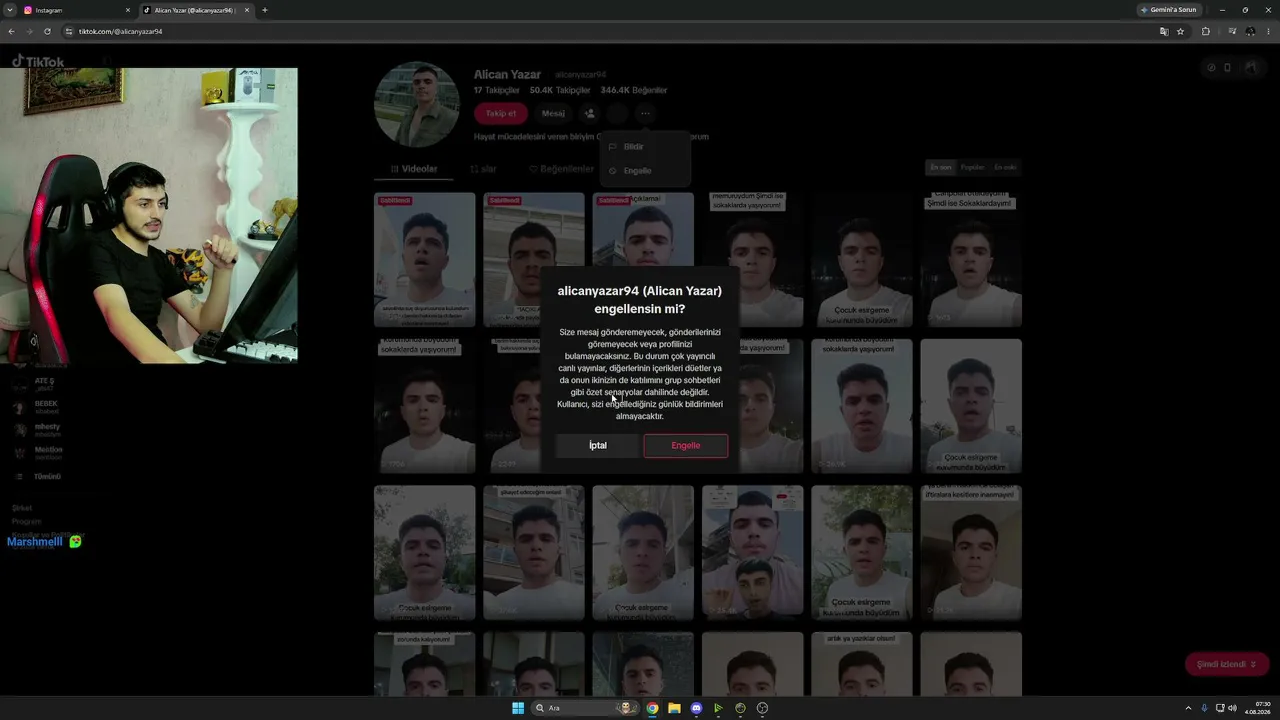
Task: Close the Alican Yazar TikTok tab
Action: [x=247, y=10]
